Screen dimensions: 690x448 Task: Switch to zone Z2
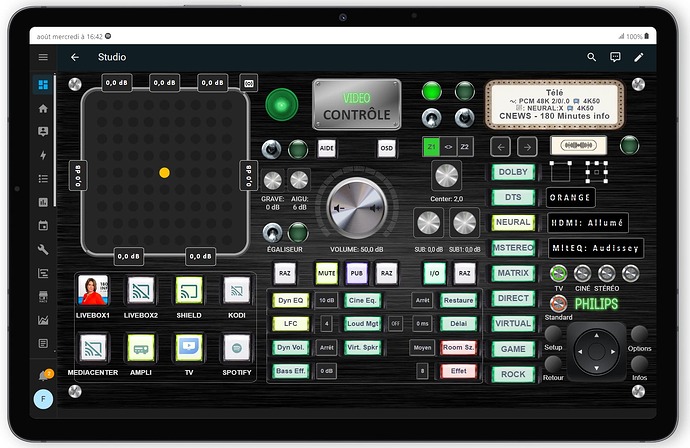[x=465, y=147]
